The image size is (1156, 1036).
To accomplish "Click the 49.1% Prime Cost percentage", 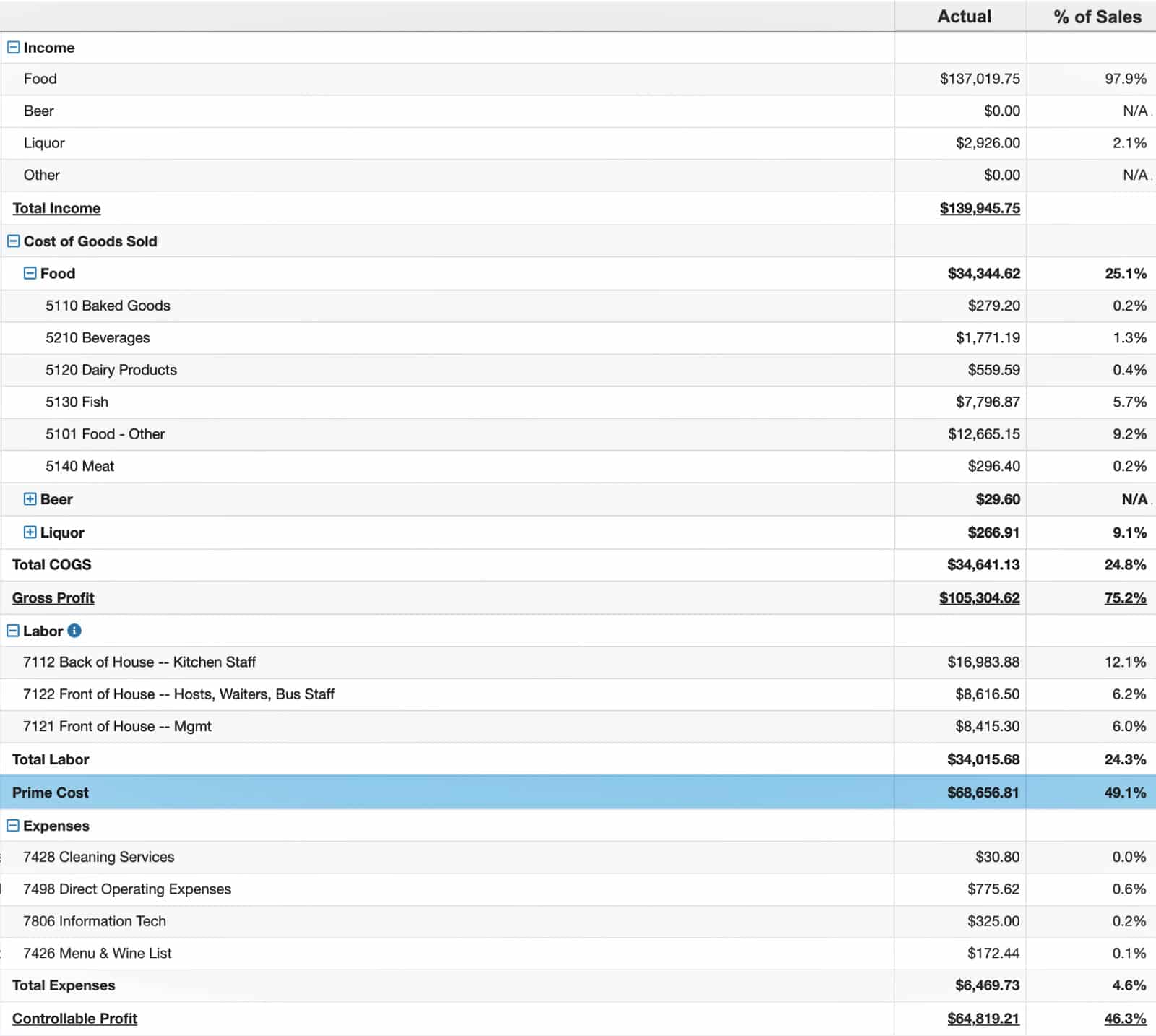I will (x=1125, y=793).
